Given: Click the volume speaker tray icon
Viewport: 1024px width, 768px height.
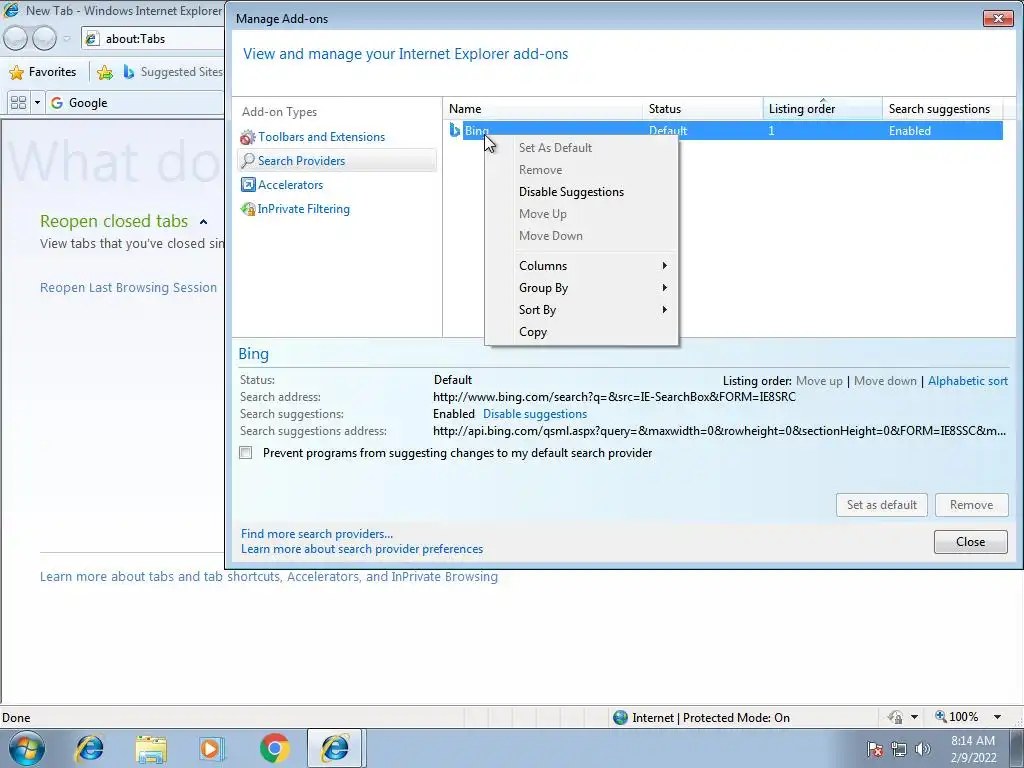Looking at the screenshot, I should coord(922,749).
